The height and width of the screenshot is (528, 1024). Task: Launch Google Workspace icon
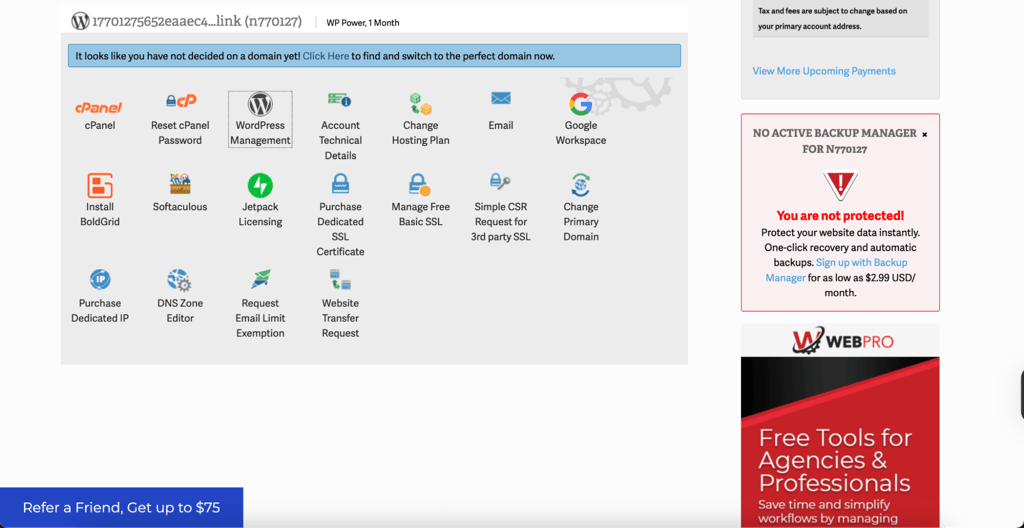(581, 103)
